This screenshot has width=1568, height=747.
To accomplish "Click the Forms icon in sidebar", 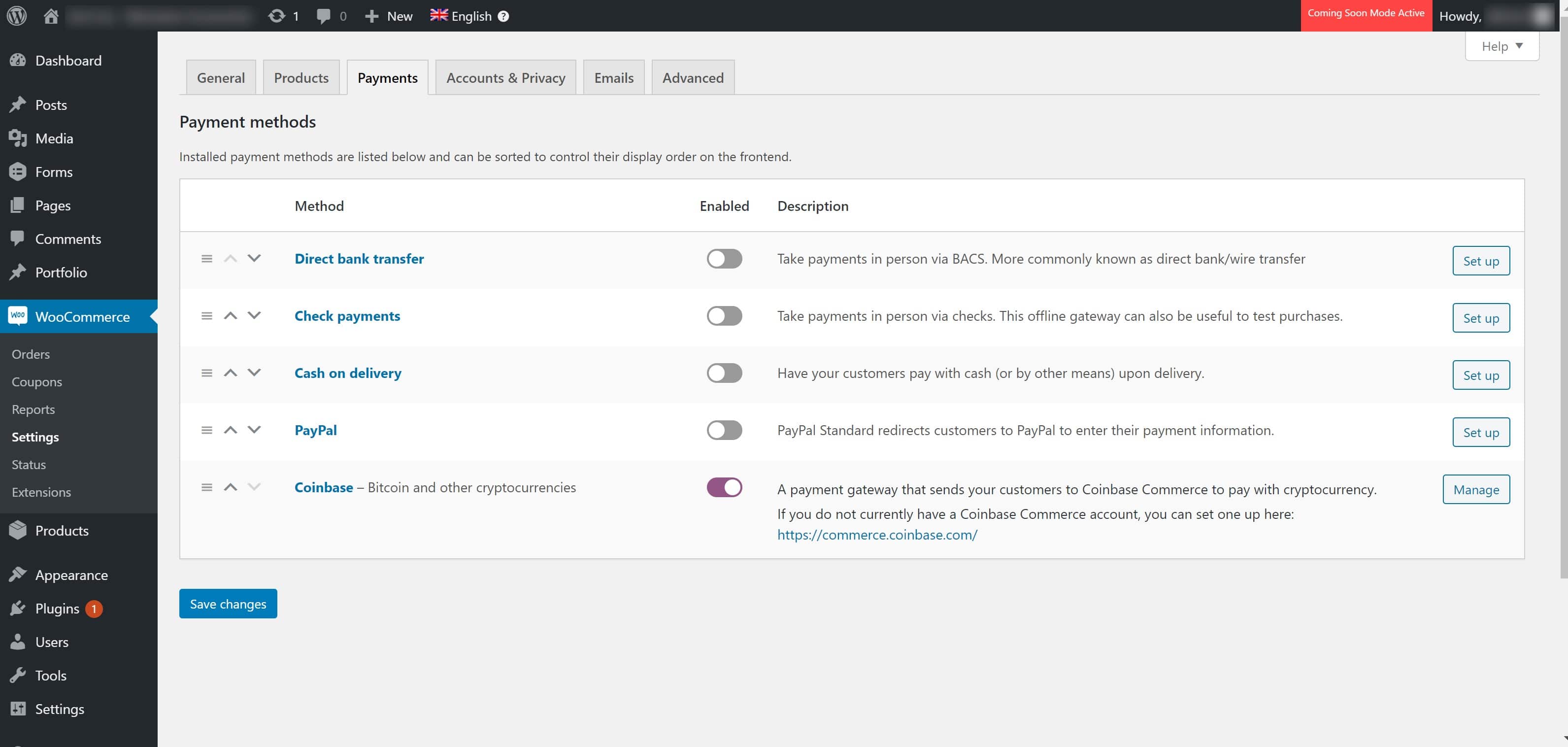I will [x=18, y=171].
